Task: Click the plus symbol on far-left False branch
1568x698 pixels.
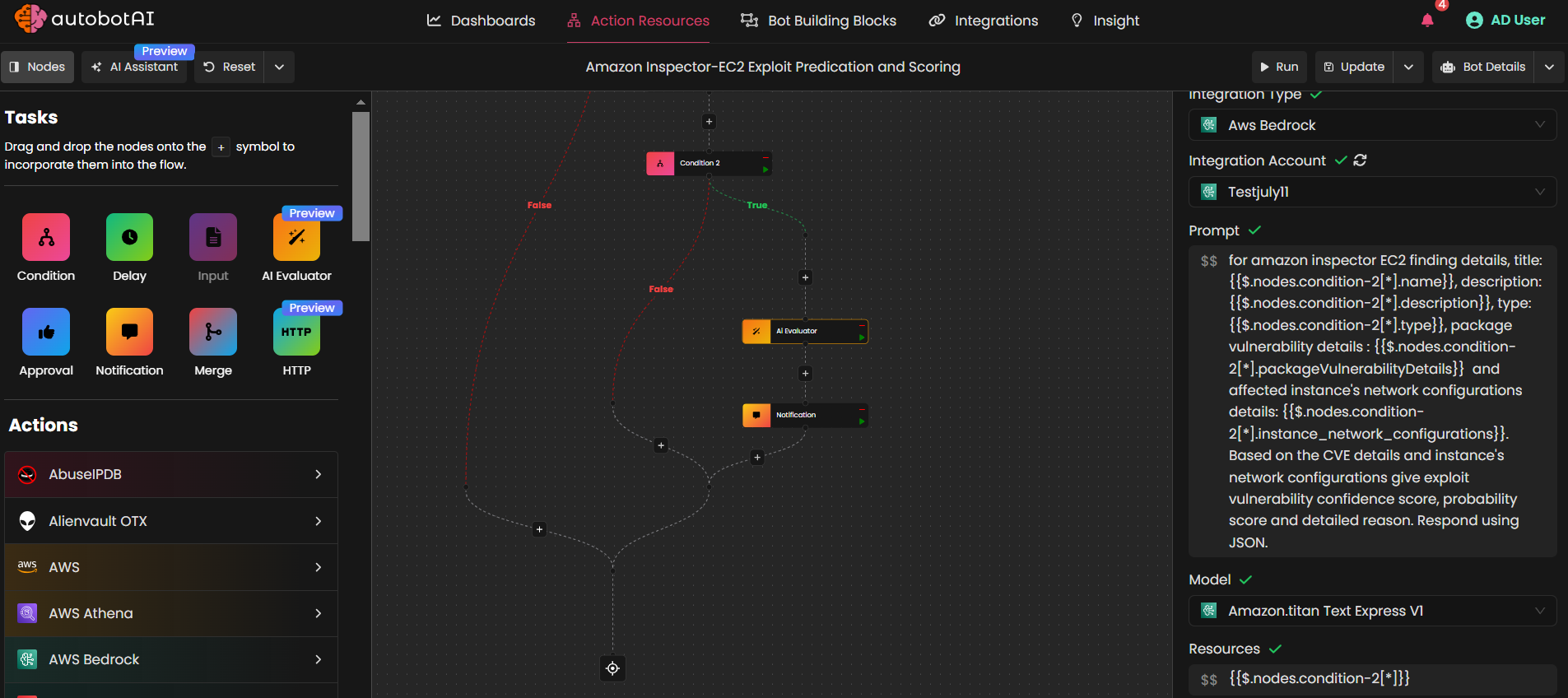Action: click(539, 529)
